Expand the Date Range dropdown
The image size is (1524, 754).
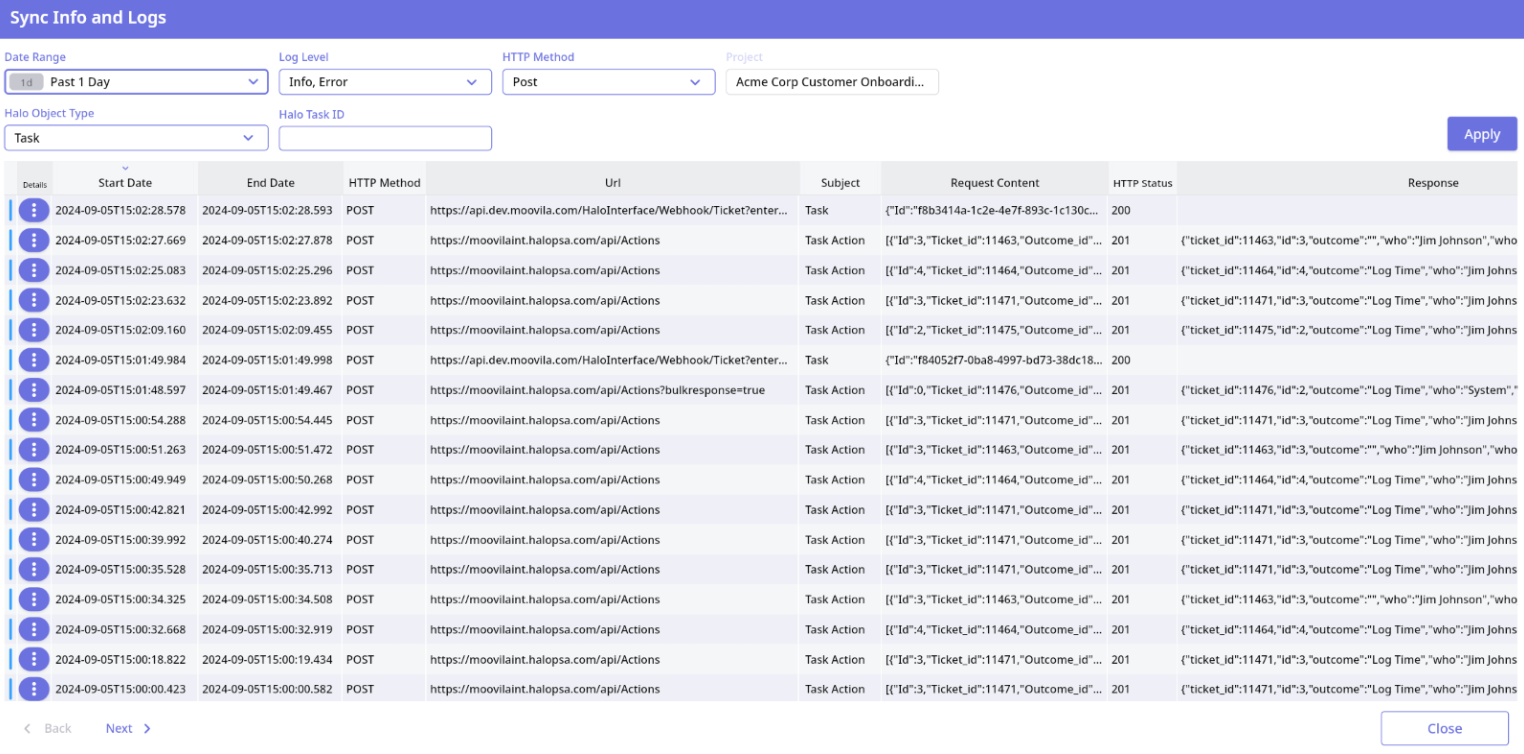pos(136,82)
